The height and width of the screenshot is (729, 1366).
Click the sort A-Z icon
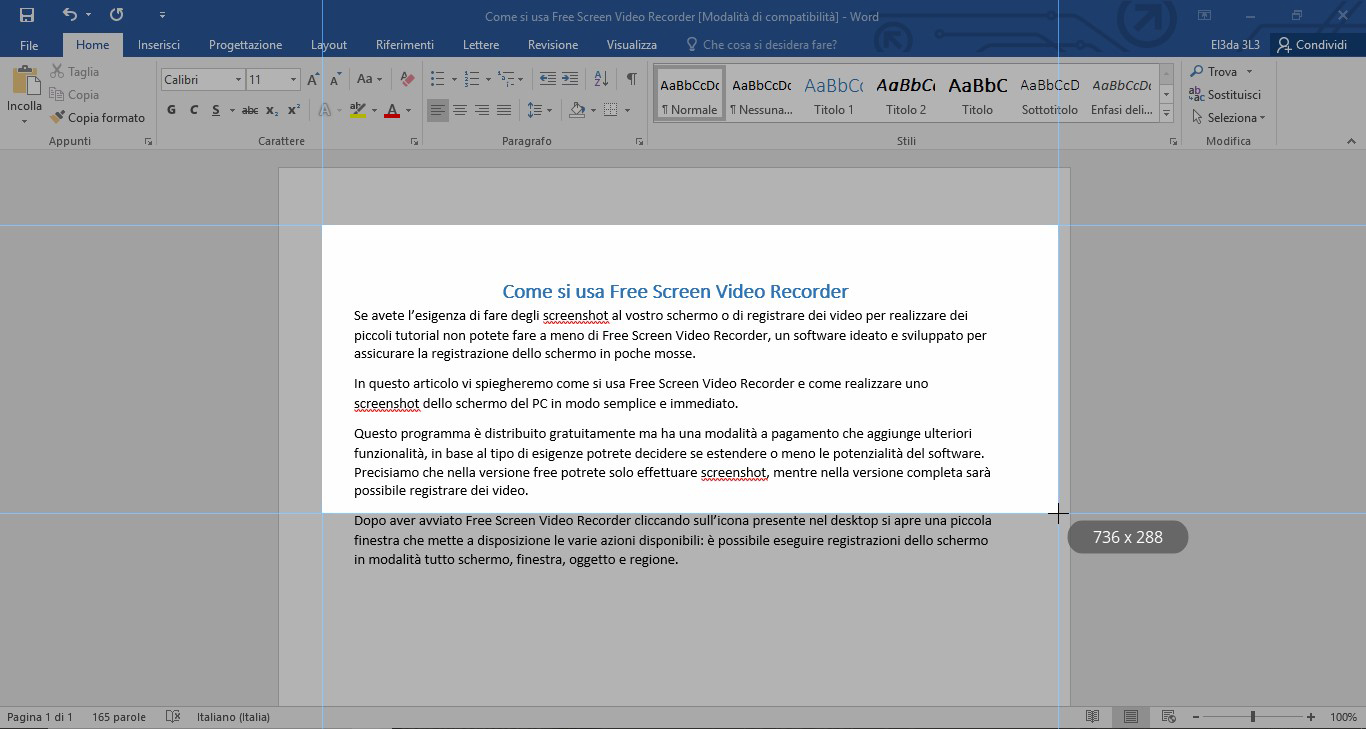tap(601, 79)
